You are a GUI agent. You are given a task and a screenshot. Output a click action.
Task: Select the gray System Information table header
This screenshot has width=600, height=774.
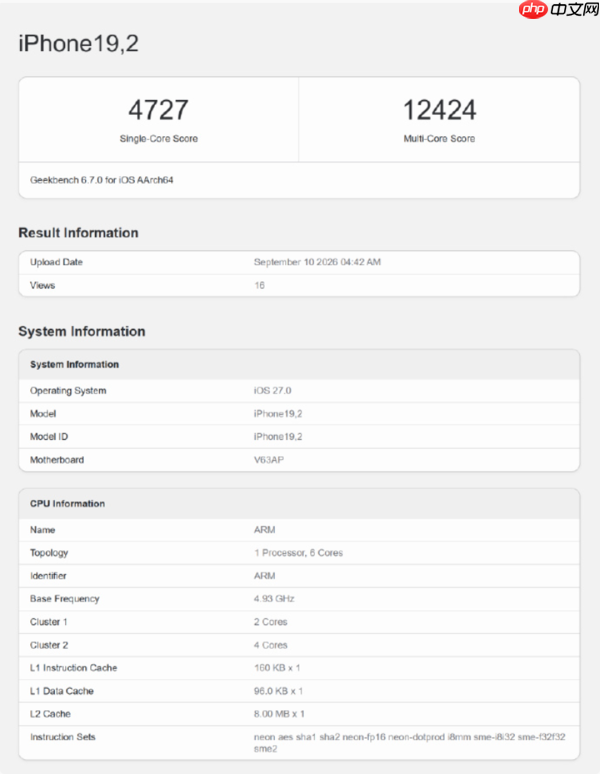pyautogui.click(x=299, y=364)
